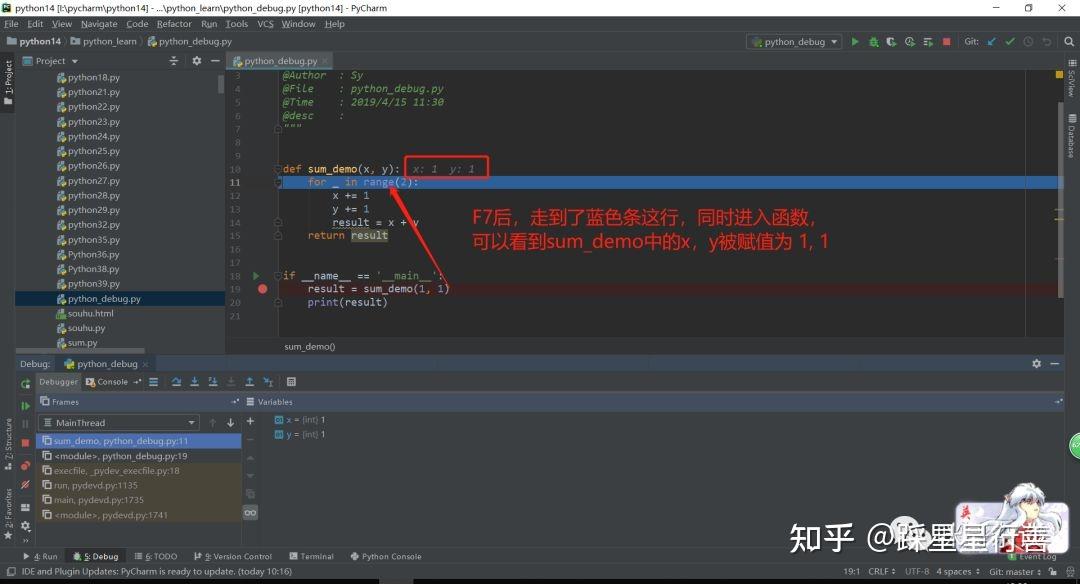Switch to the Terminal tool window
Image resolution: width=1080 pixels, height=584 pixels.
pyautogui.click(x=312, y=556)
